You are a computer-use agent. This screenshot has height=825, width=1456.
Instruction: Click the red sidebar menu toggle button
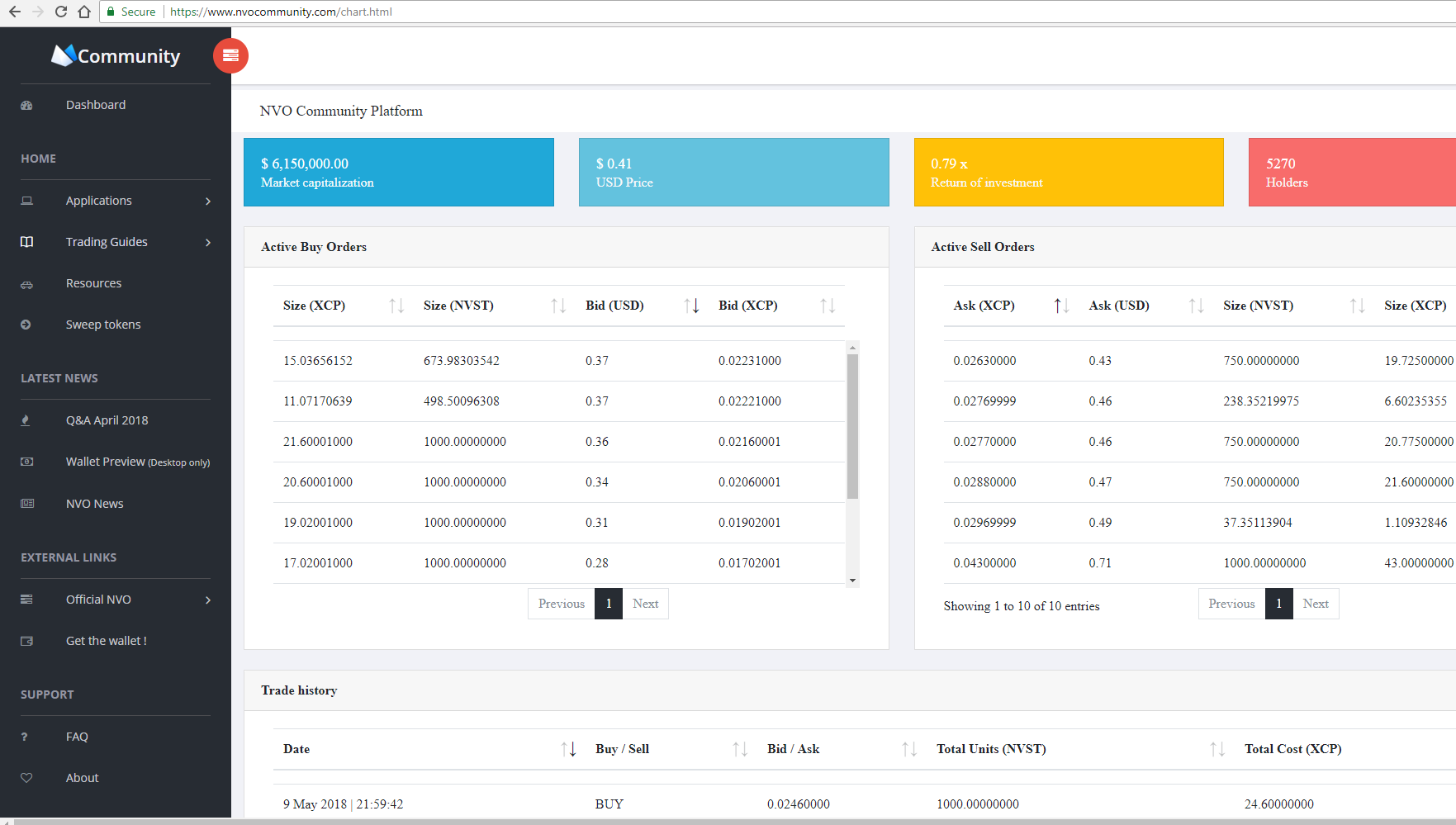(230, 55)
